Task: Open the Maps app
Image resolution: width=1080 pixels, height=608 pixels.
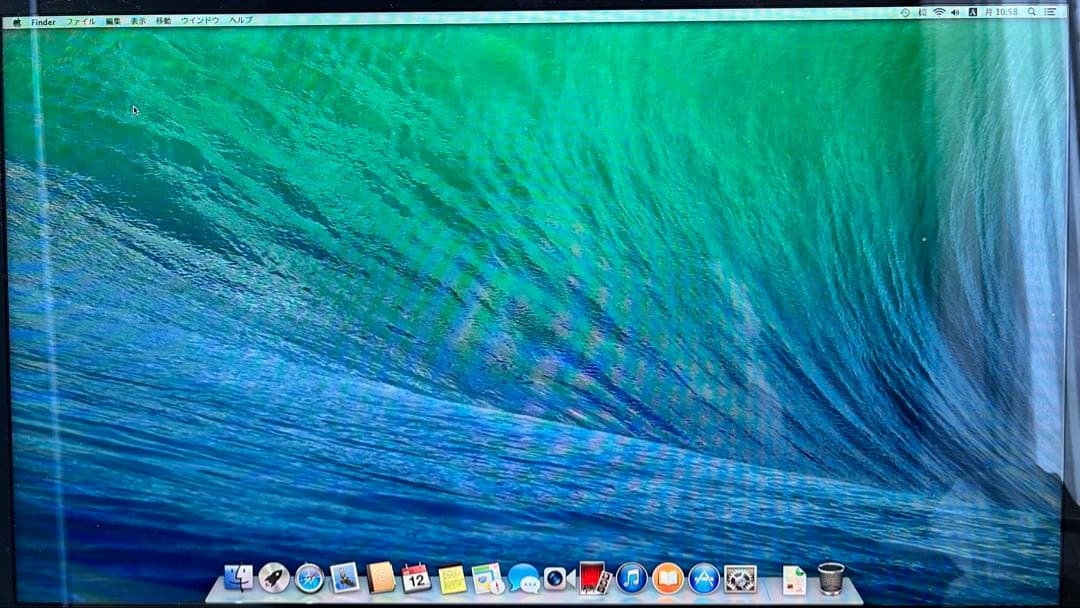Action: click(x=486, y=578)
